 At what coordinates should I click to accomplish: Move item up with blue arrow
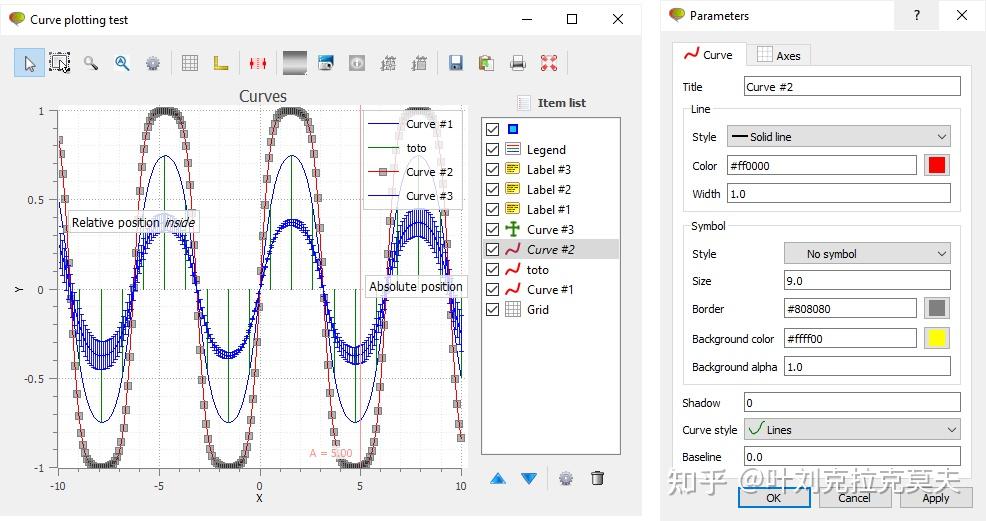[x=498, y=479]
